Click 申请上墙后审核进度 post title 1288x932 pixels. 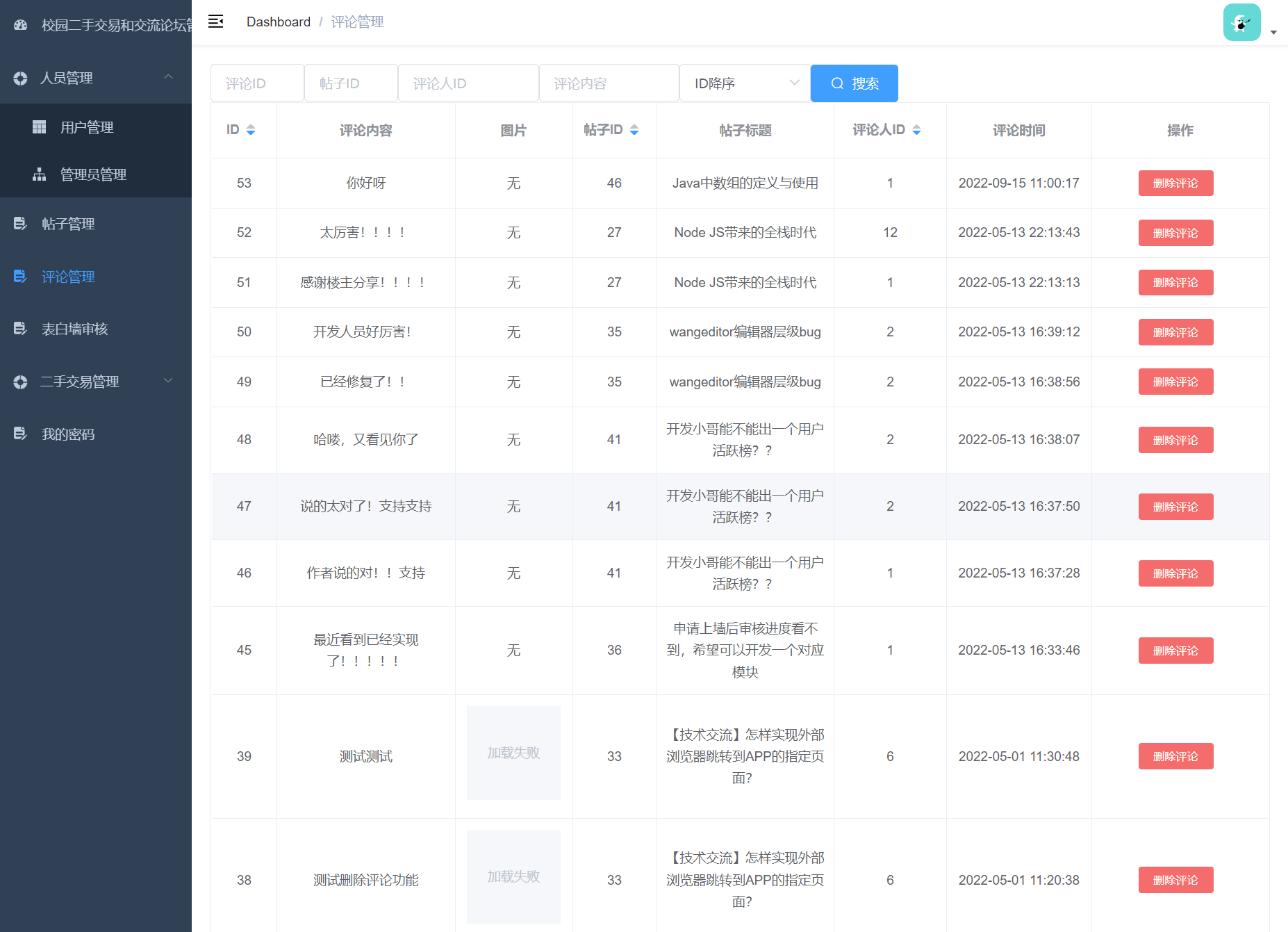pos(745,651)
